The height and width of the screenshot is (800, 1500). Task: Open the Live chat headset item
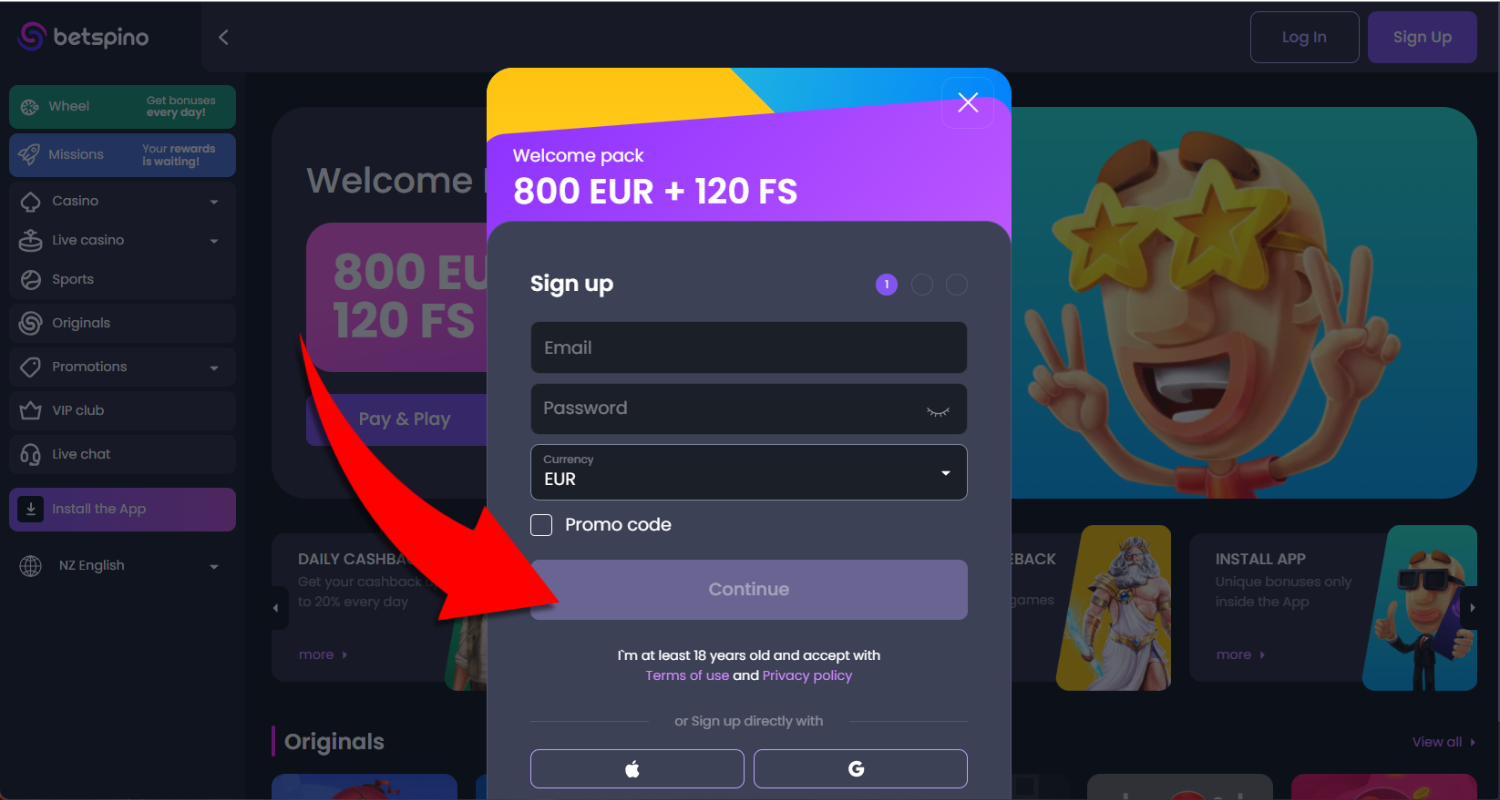(122, 454)
